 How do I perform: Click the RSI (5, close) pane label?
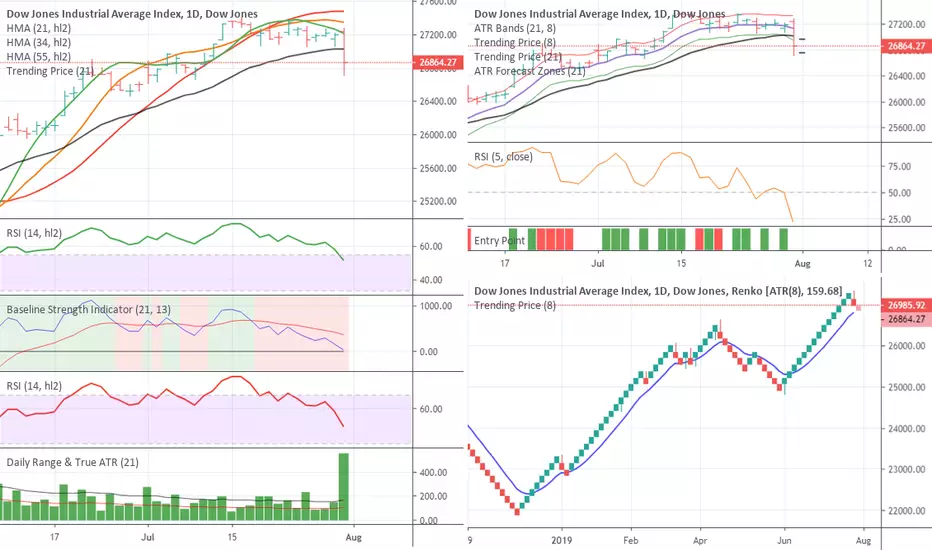pyautogui.click(x=503, y=156)
